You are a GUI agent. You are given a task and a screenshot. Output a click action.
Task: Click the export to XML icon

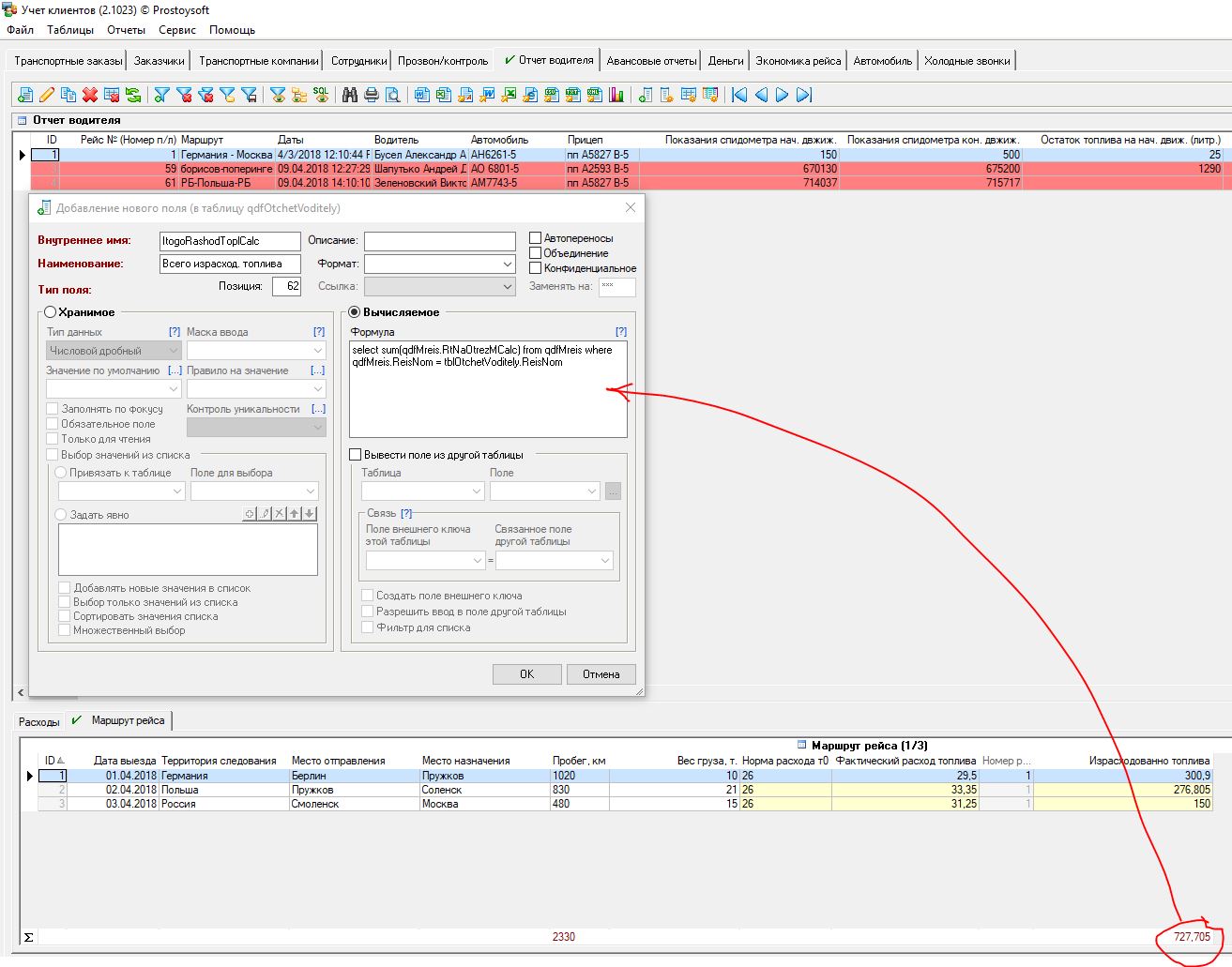[x=594, y=95]
